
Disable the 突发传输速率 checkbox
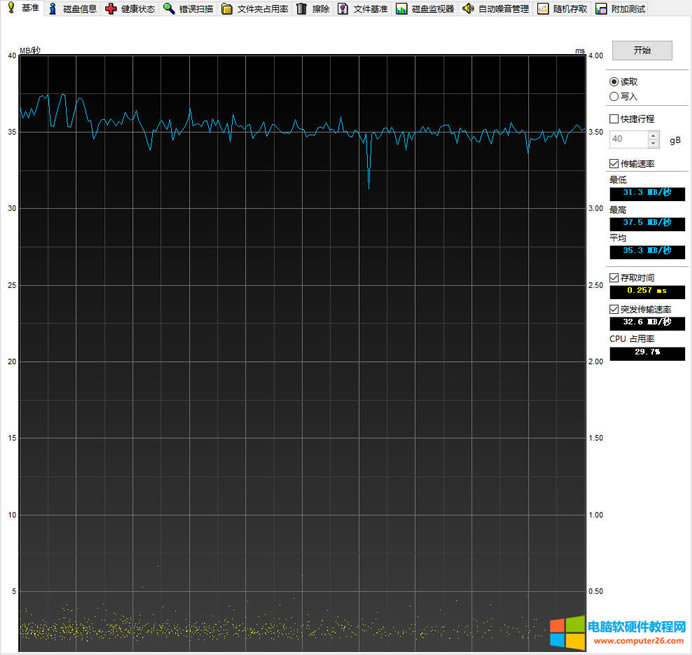click(615, 309)
